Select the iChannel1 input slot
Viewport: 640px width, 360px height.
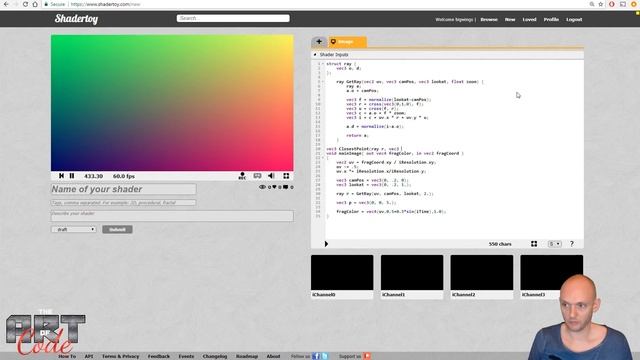pyautogui.click(x=412, y=273)
